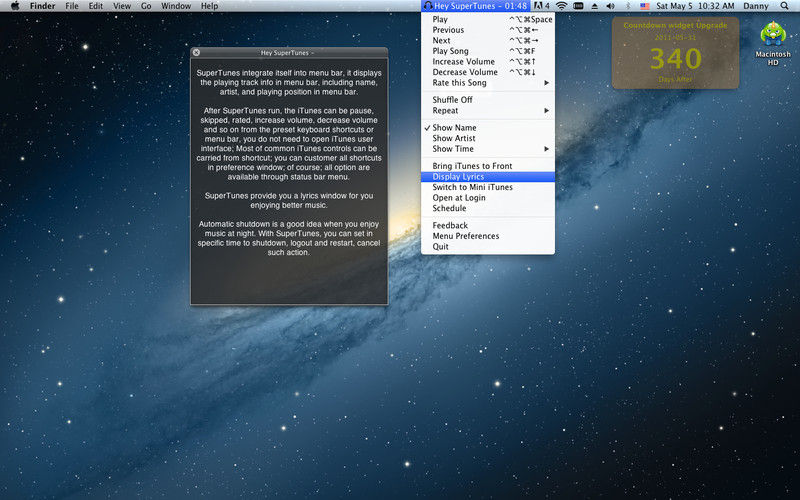Select Feedback menu item
Image resolution: width=800 pixels, height=500 pixels.
pos(488,226)
